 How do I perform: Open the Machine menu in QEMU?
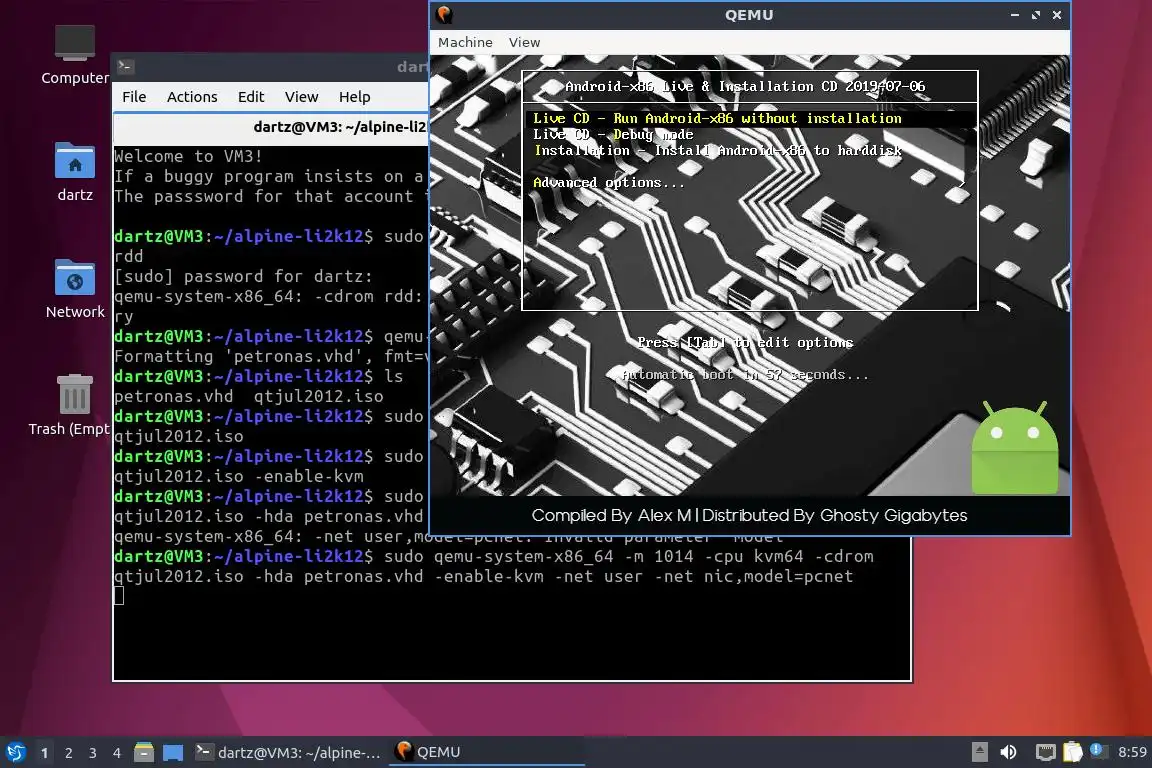click(465, 43)
